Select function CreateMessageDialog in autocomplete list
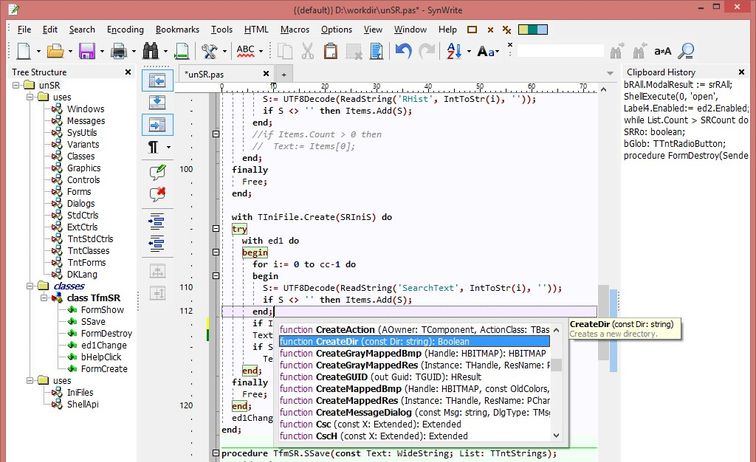 point(414,412)
